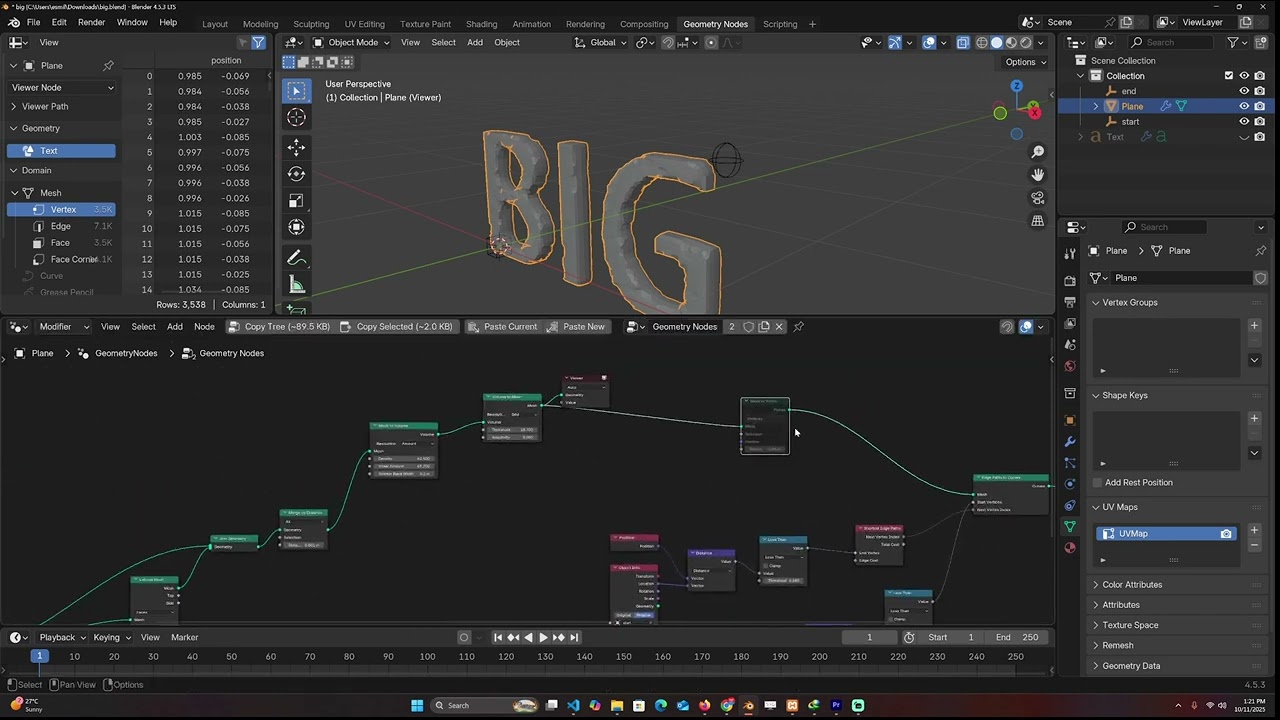Viewport: 1280px width, 720px height.
Task: Hide the start object via eye icon
Action: (x=1244, y=122)
